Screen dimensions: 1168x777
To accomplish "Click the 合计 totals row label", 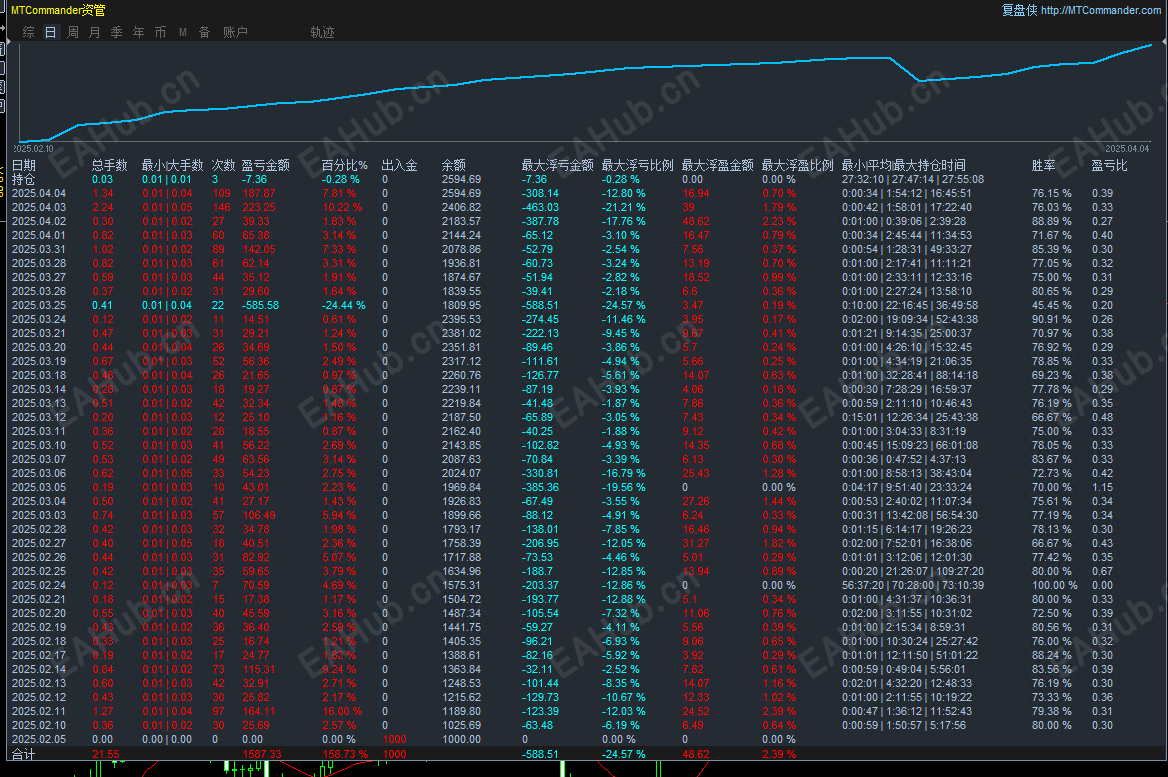I will [24, 754].
